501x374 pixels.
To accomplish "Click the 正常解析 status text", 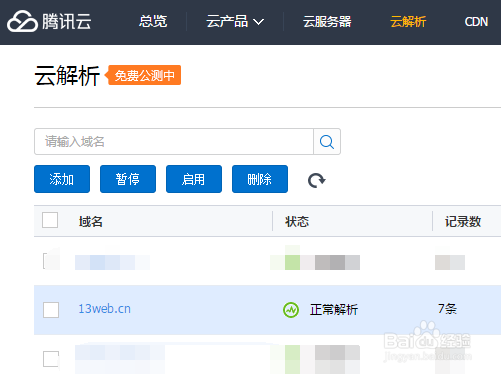I will tap(334, 310).
